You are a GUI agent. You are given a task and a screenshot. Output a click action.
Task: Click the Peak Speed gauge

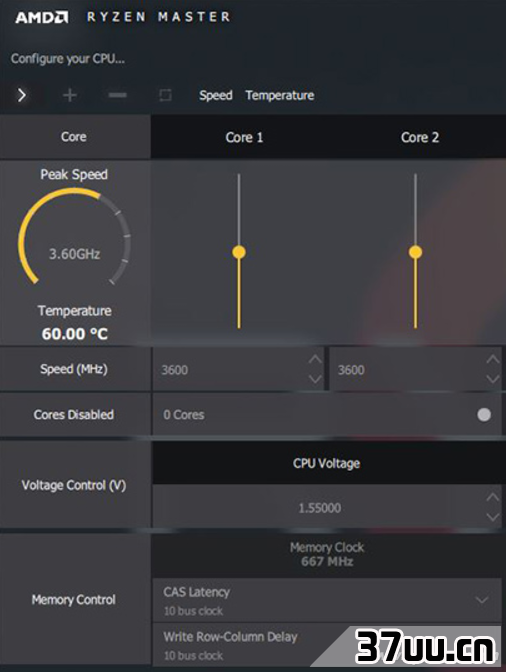74,236
